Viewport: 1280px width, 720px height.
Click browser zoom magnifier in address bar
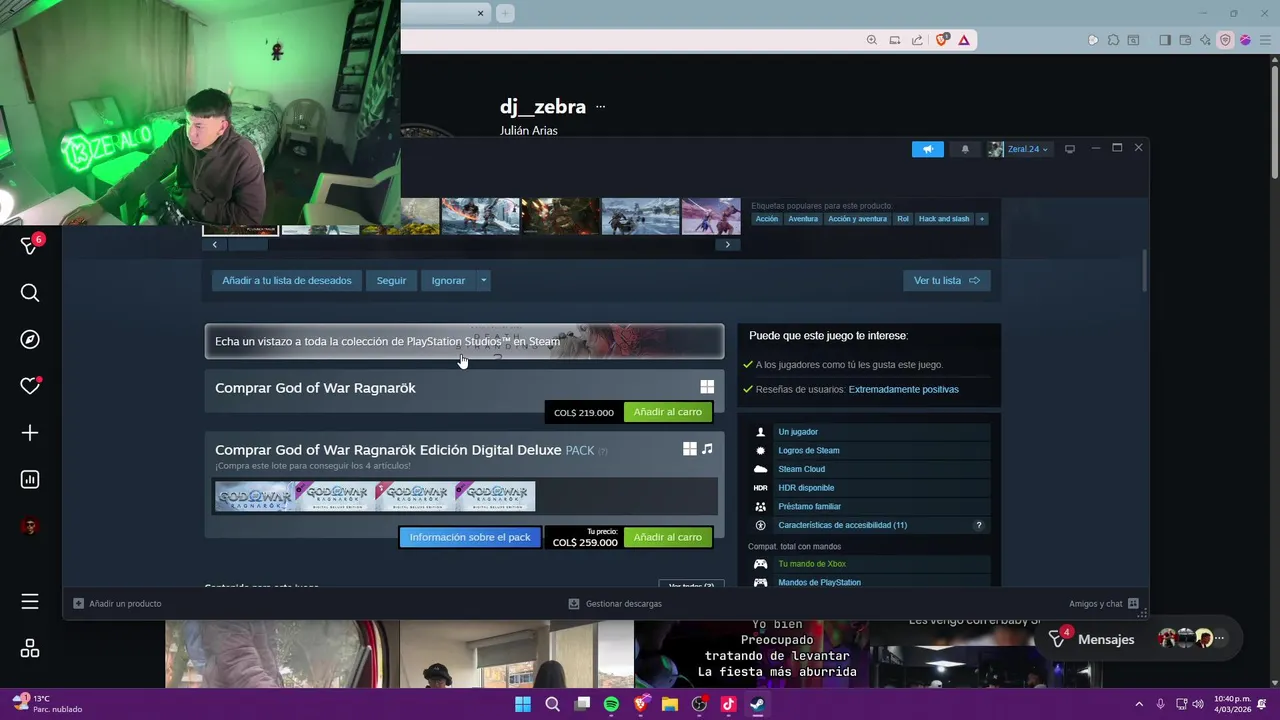coord(872,40)
